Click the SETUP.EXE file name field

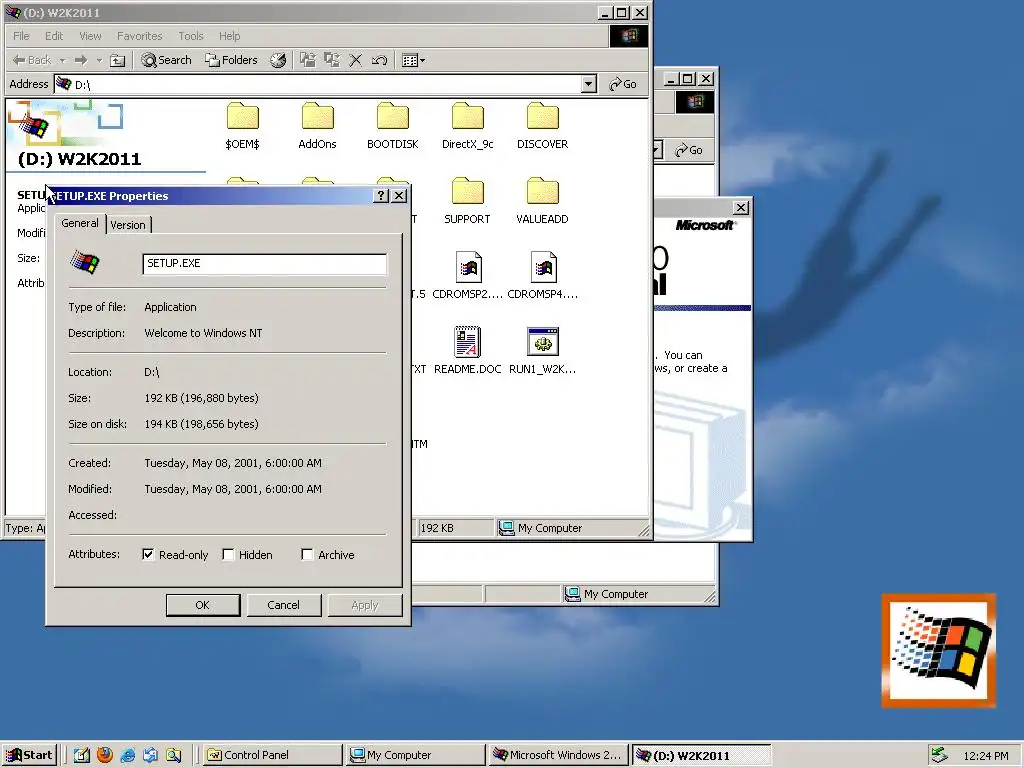pos(264,264)
